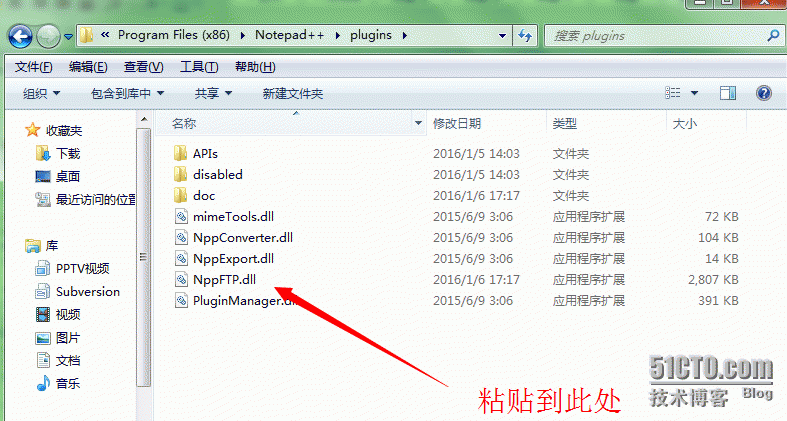This screenshot has height=421, width=787.
Task: Select NppFTP.dll file icon
Action: tap(181, 279)
